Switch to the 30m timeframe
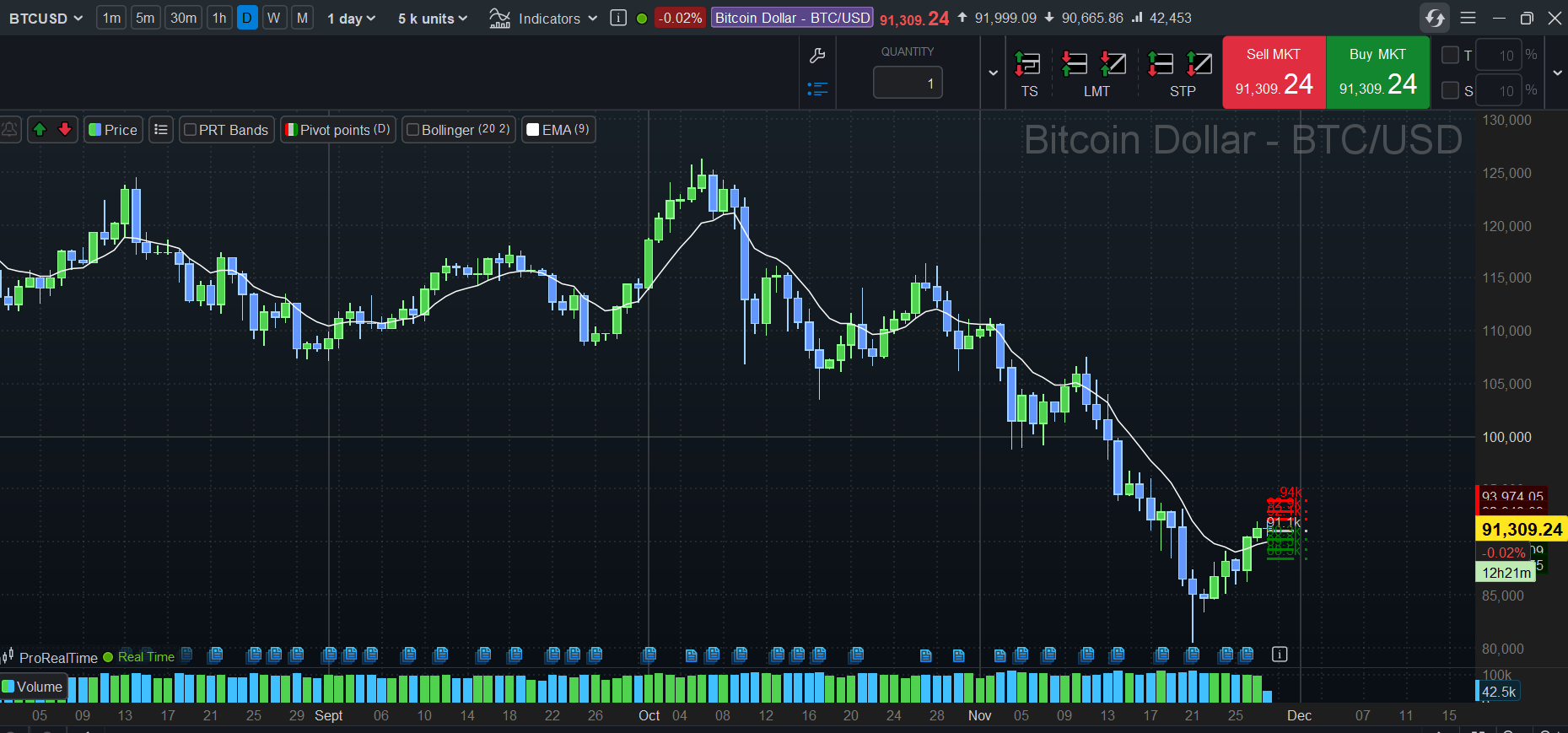Viewport: 1568px width, 733px height. [x=183, y=19]
